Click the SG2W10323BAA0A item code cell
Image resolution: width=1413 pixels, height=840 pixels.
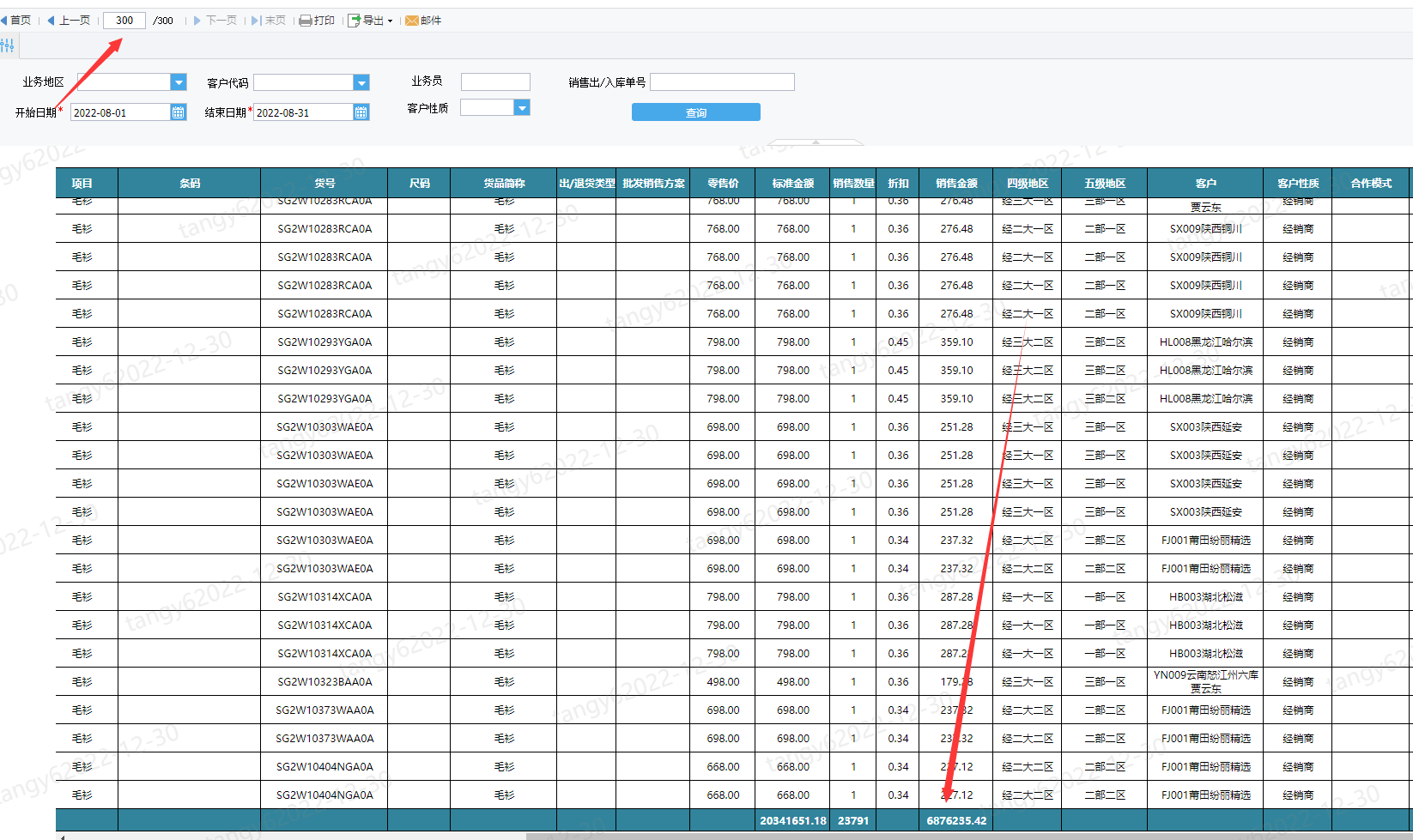click(324, 681)
